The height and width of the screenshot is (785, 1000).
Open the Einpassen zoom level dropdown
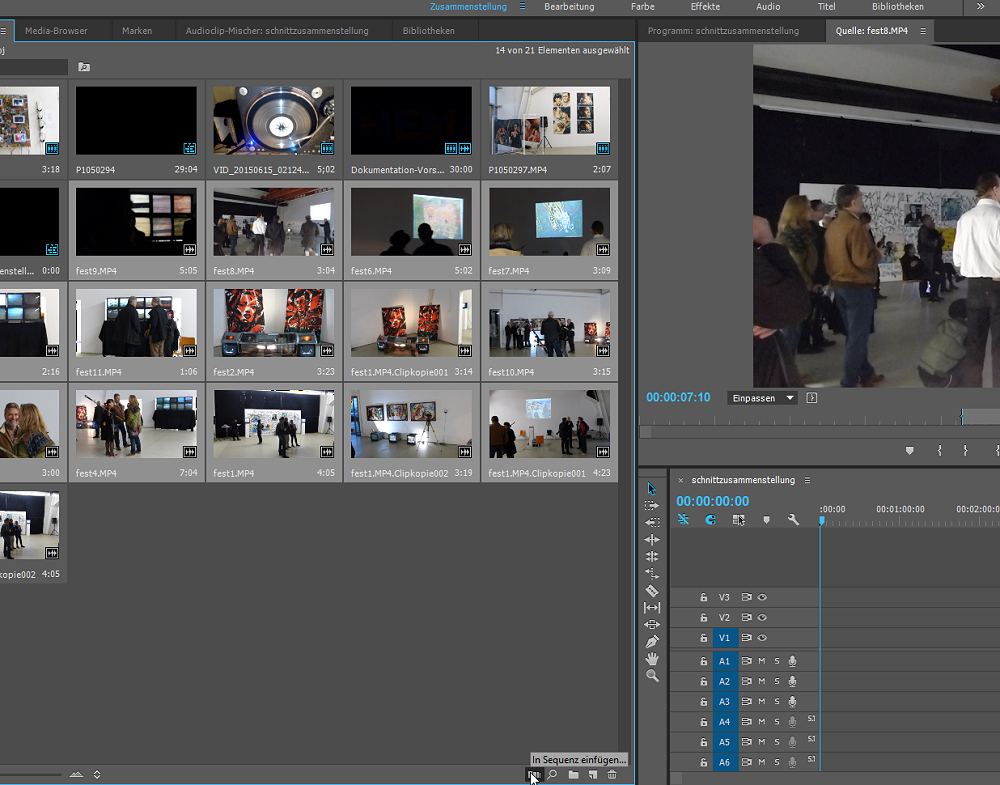[761, 398]
